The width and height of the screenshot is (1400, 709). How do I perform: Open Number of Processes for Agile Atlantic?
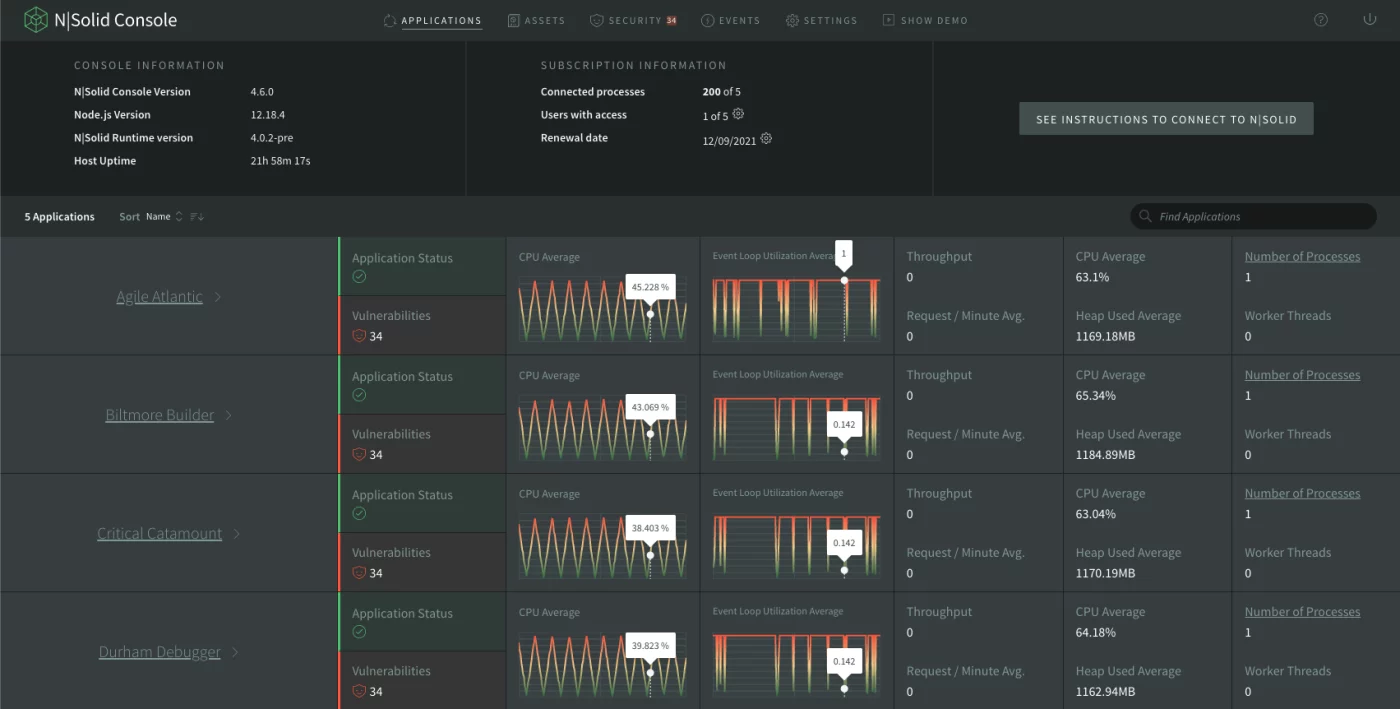pyautogui.click(x=1302, y=257)
